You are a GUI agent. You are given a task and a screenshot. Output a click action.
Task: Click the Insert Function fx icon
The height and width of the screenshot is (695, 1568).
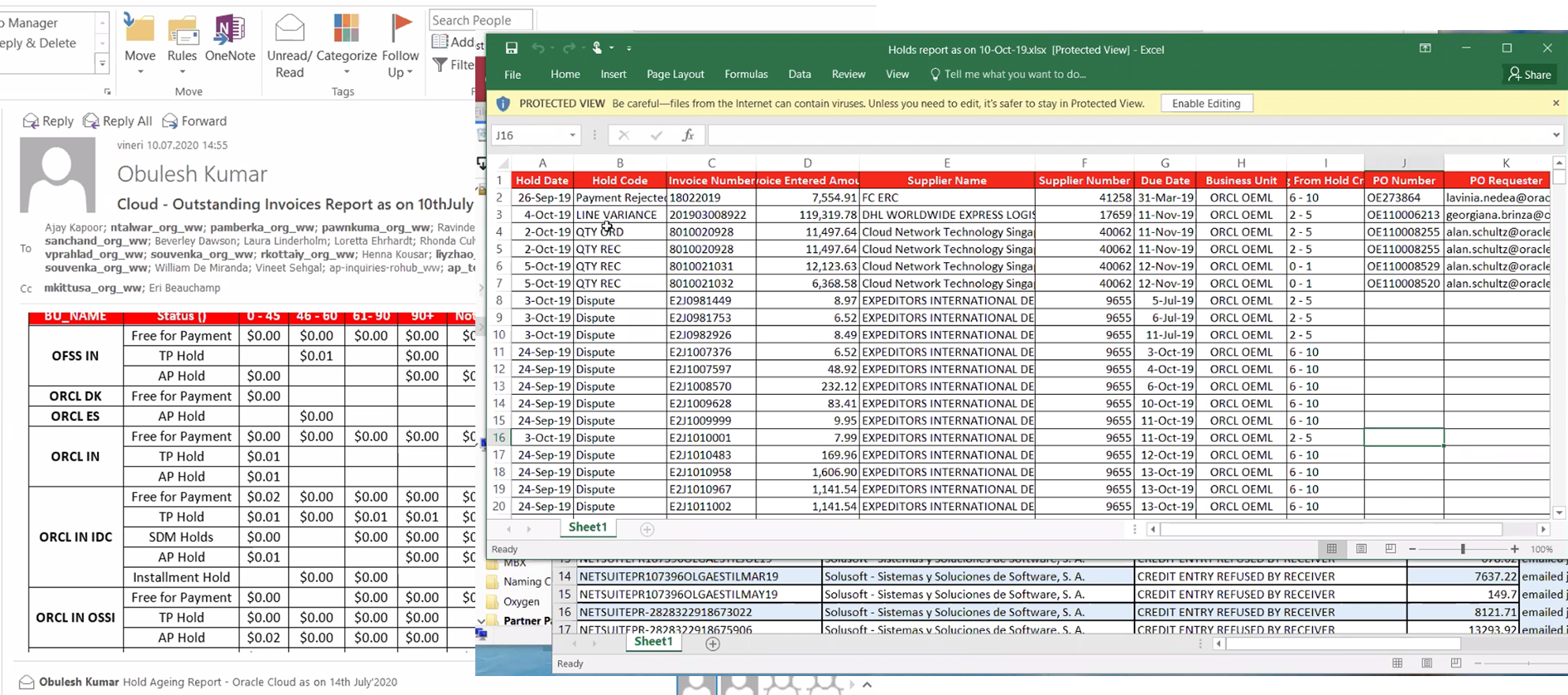[688, 135]
